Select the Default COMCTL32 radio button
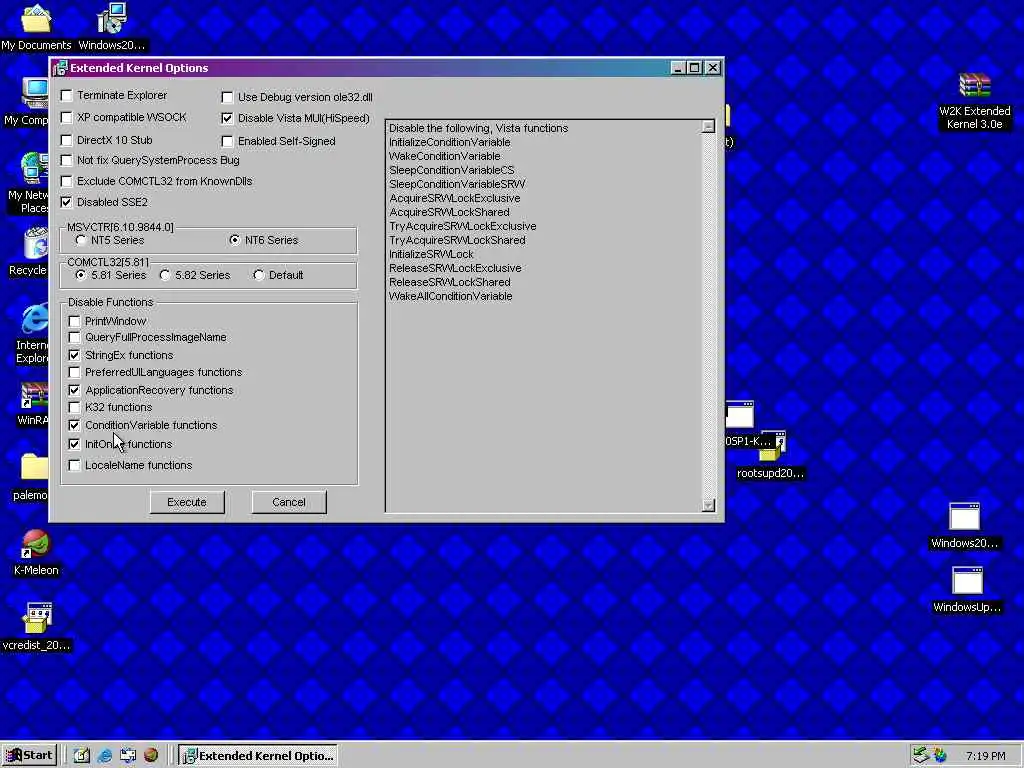 (x=259, y=276)
